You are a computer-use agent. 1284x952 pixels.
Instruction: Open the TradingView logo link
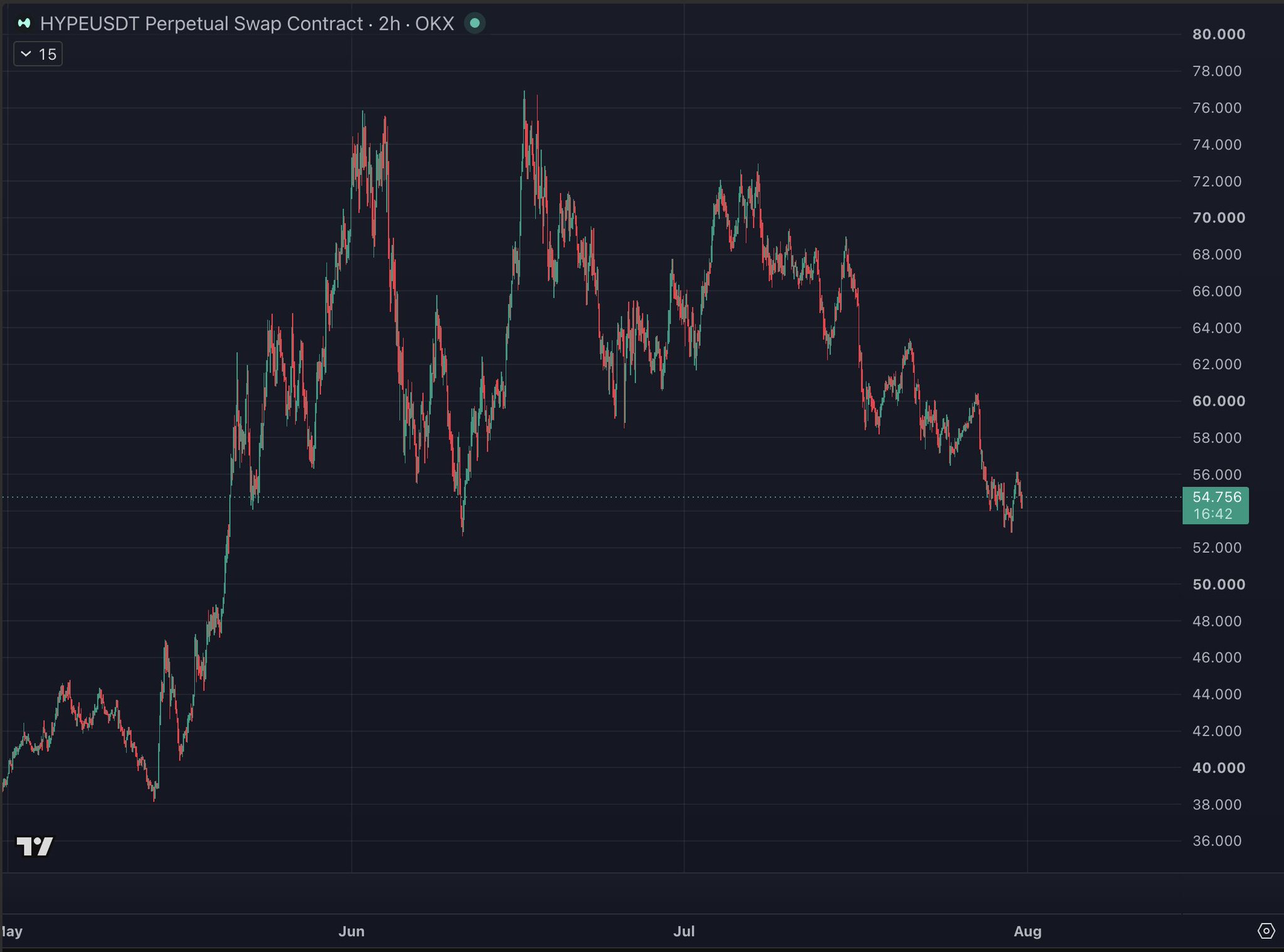pos(35,846)
